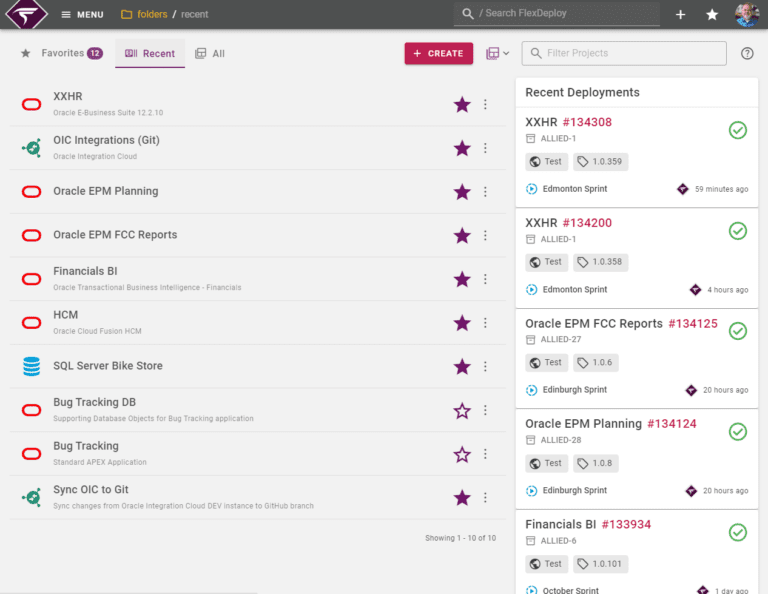This screenshot has width=768, height=594.
Task: Open the help question mark icon
Action: tap(747, 53)
